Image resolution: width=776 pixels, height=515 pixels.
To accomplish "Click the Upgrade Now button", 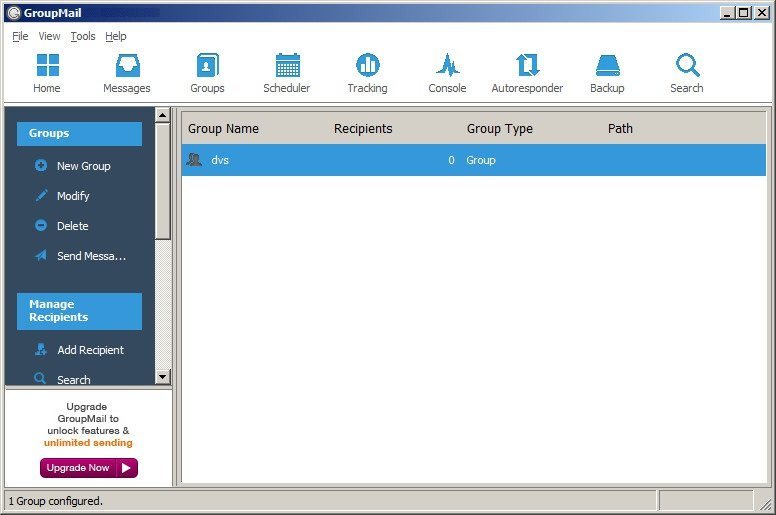I will [x=89, y=468].
